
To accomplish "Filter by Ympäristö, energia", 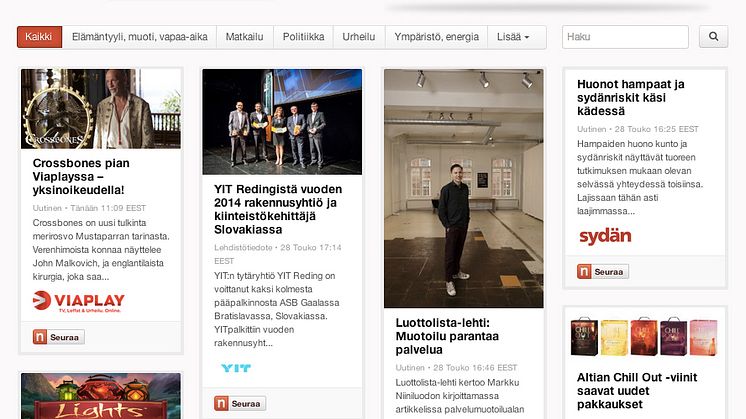I will [436, 37].
